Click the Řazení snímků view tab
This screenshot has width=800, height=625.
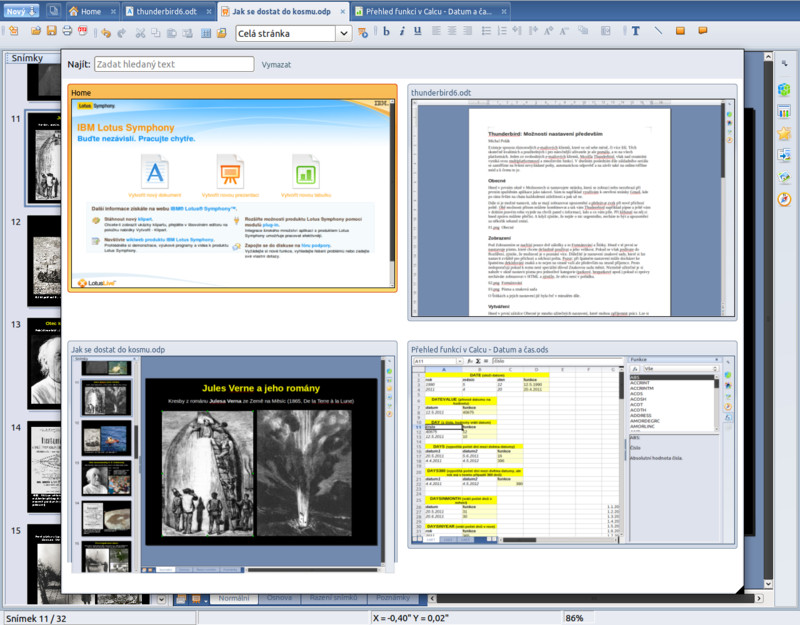(333, 598)
